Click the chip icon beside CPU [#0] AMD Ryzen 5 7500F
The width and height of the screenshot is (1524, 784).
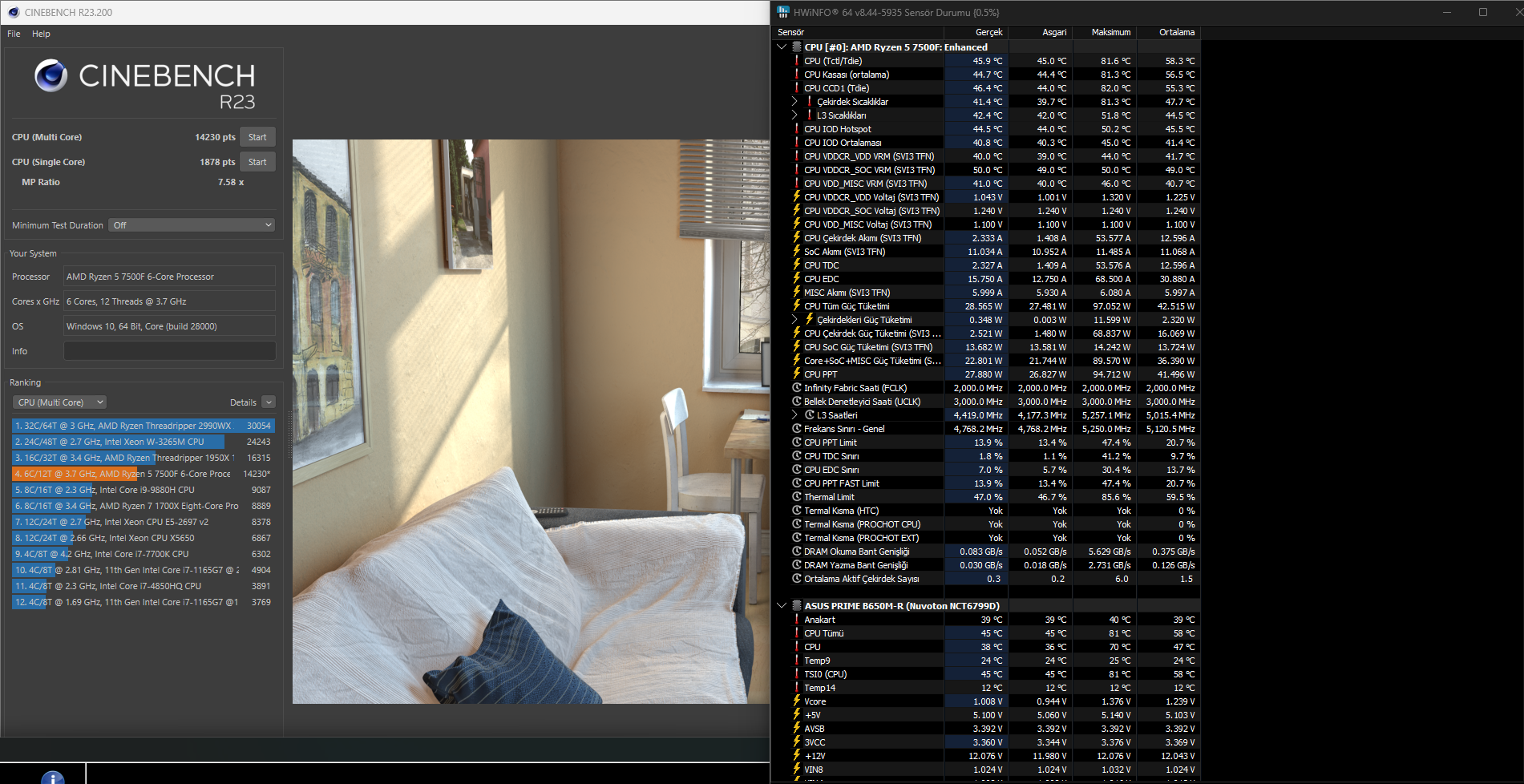797,47
